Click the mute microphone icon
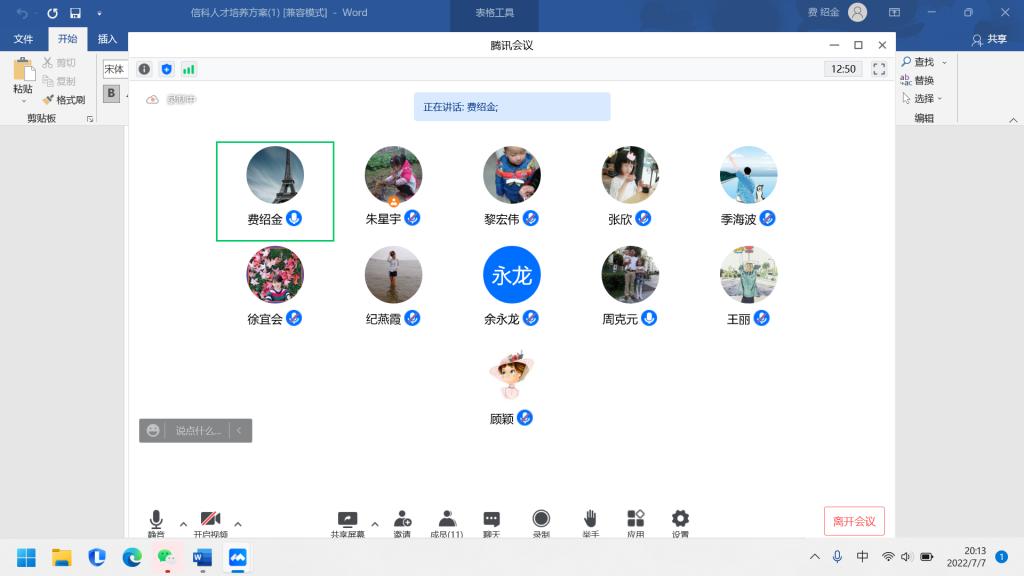This screenshot has height=576, width=1024. [x=156, y=520]
